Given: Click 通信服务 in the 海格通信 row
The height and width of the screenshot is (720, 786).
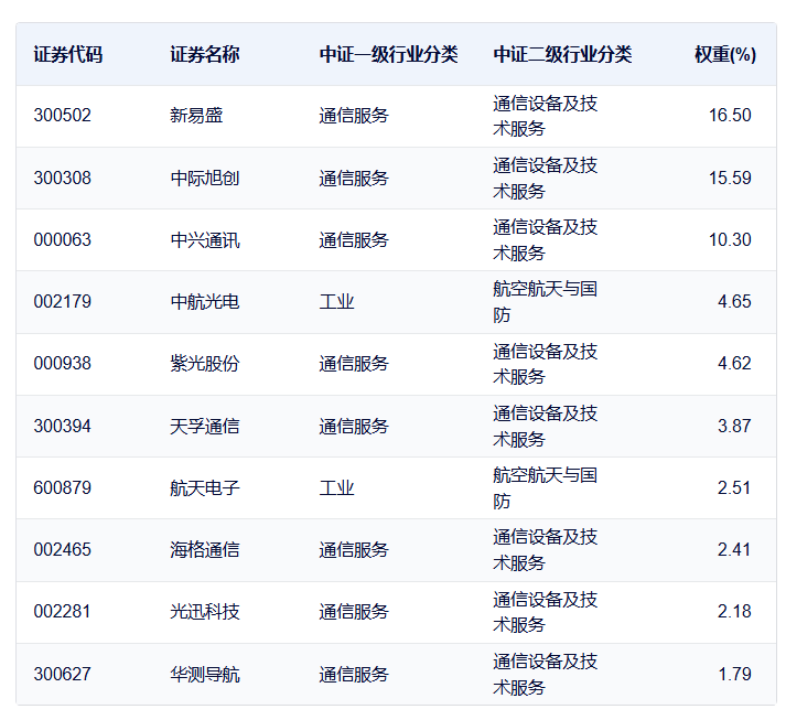Looking at the screenshot, I should coord(354,550).
